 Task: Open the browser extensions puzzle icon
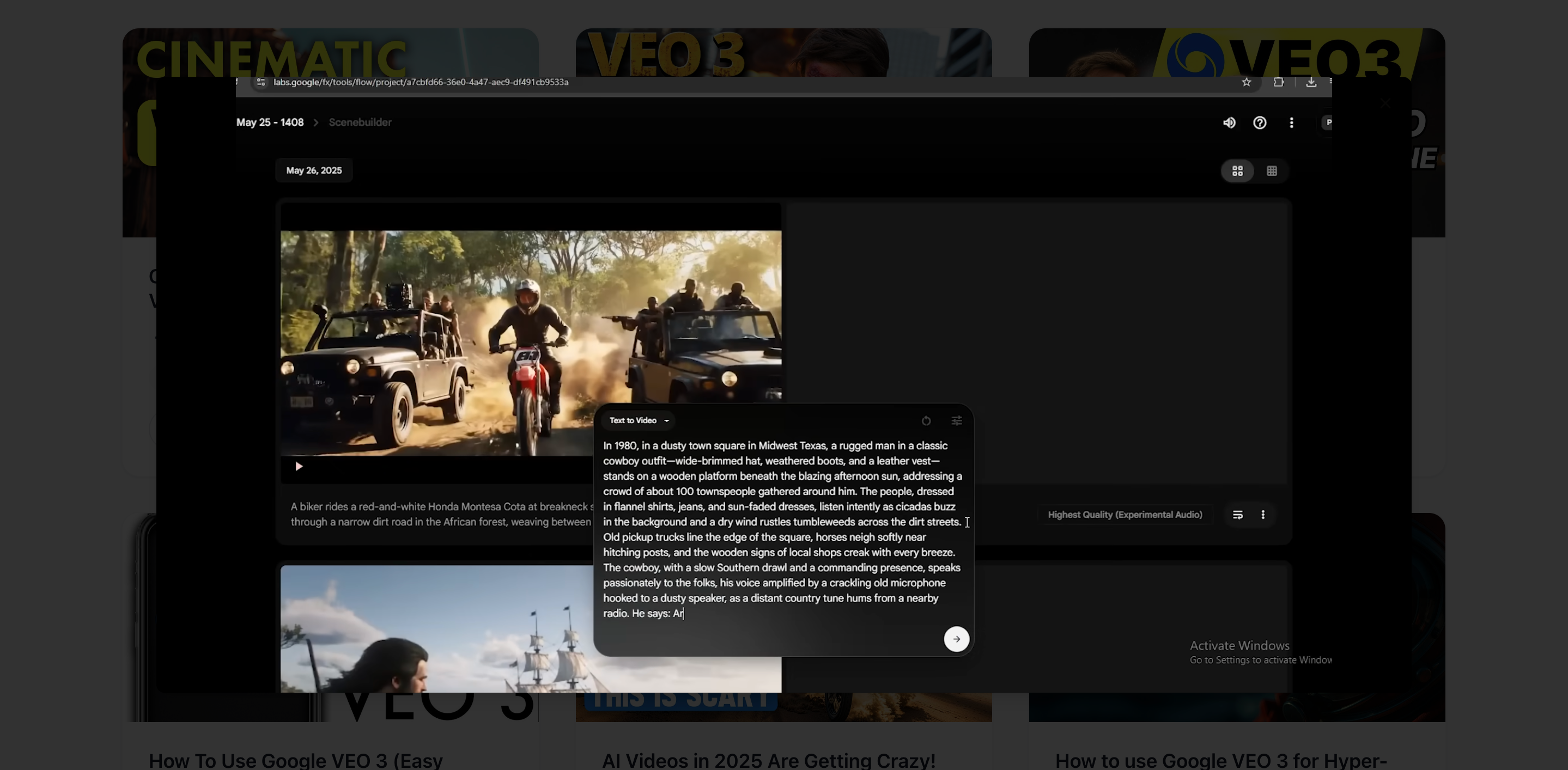coord(1278,82)
